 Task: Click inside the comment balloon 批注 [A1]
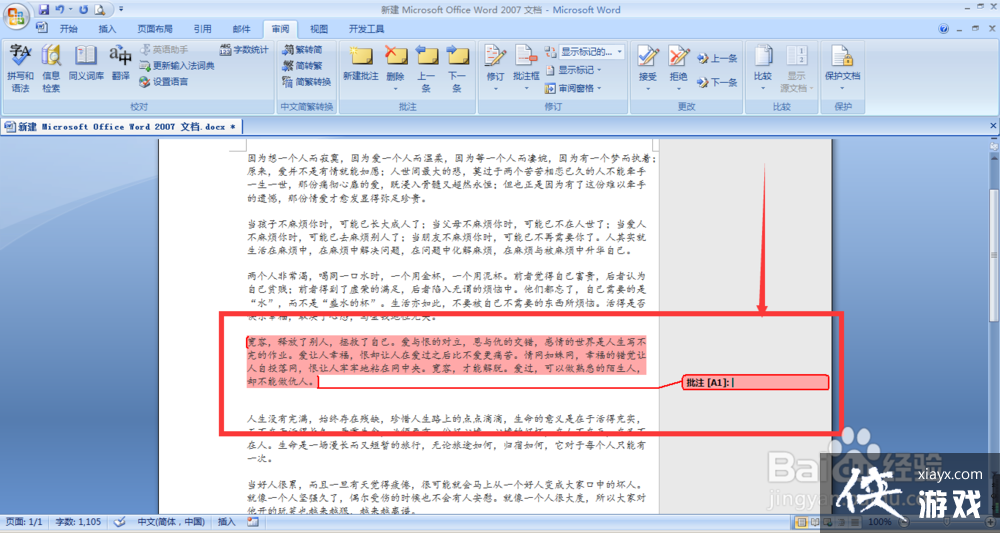click(778, 383)
